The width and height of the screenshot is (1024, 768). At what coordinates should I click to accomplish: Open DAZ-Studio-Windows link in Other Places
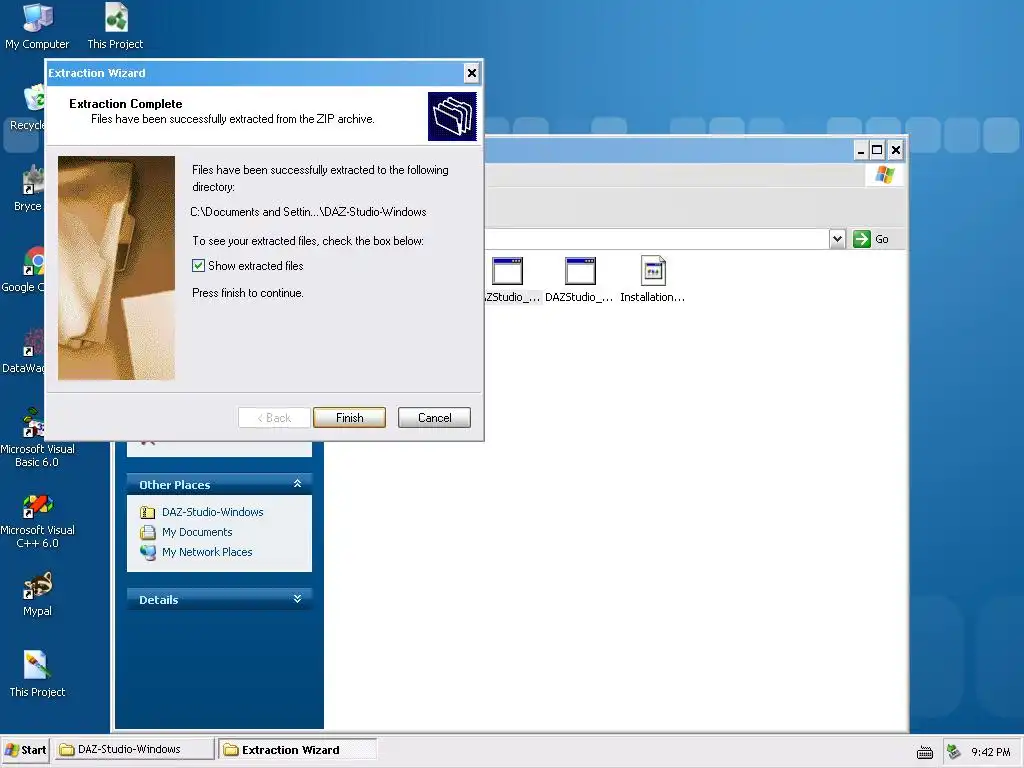point(212,512)
